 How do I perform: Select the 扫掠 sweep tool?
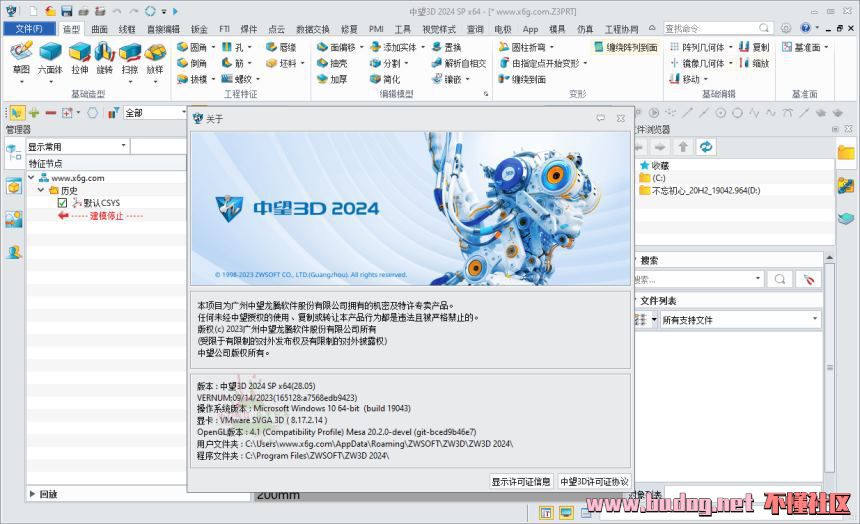(130, 58)
